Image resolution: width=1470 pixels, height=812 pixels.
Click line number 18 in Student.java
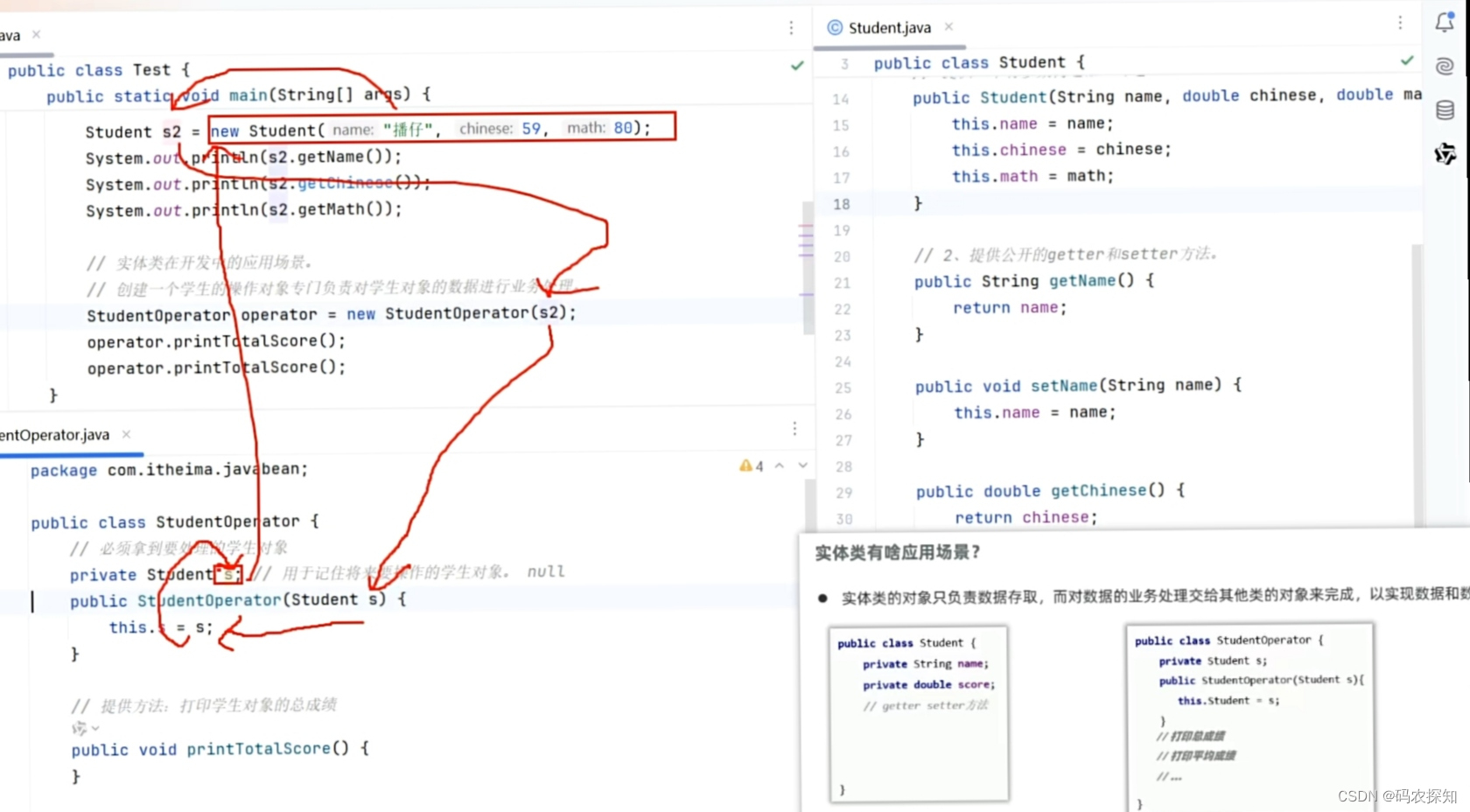pyautogui.click(x=841, y=204)
